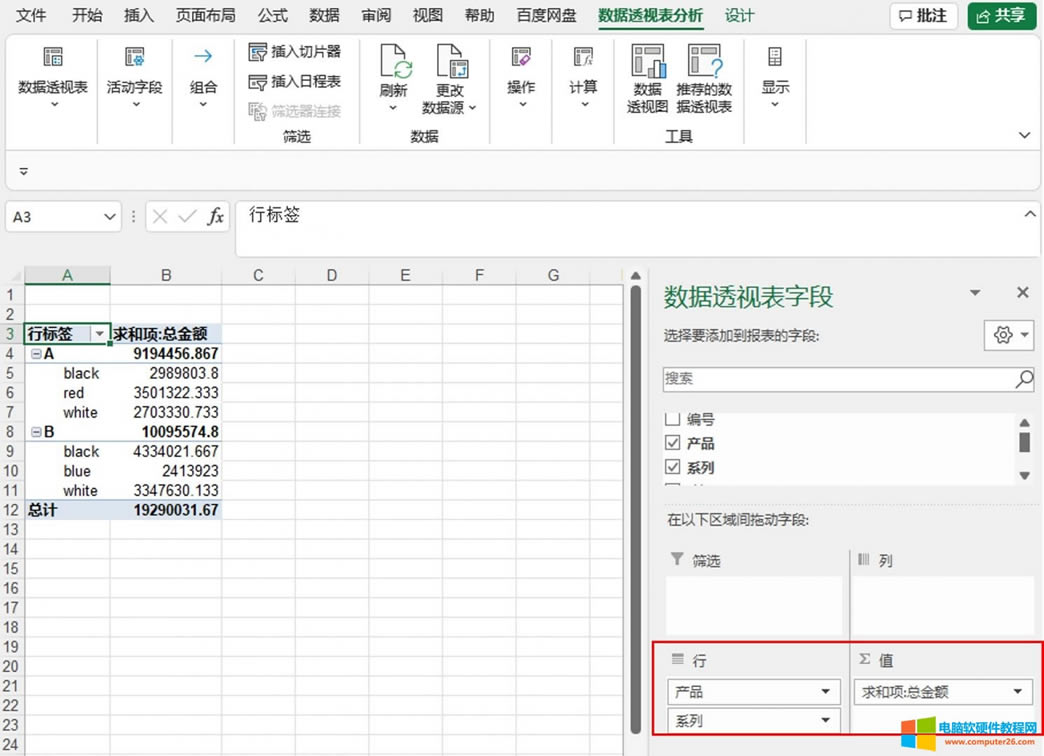This screenshot has width=1044, height=756.
Task: Open 求和项:总金额 value field dropdown
Action: 1018,691
